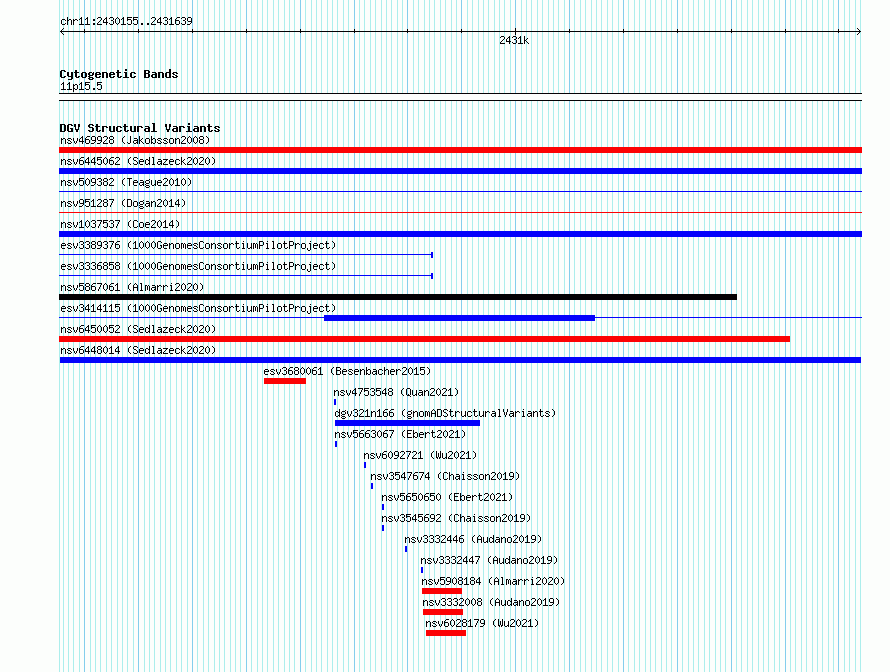
Task: Select the red bar under nsv3332008
Action: (x=443, y=612)
